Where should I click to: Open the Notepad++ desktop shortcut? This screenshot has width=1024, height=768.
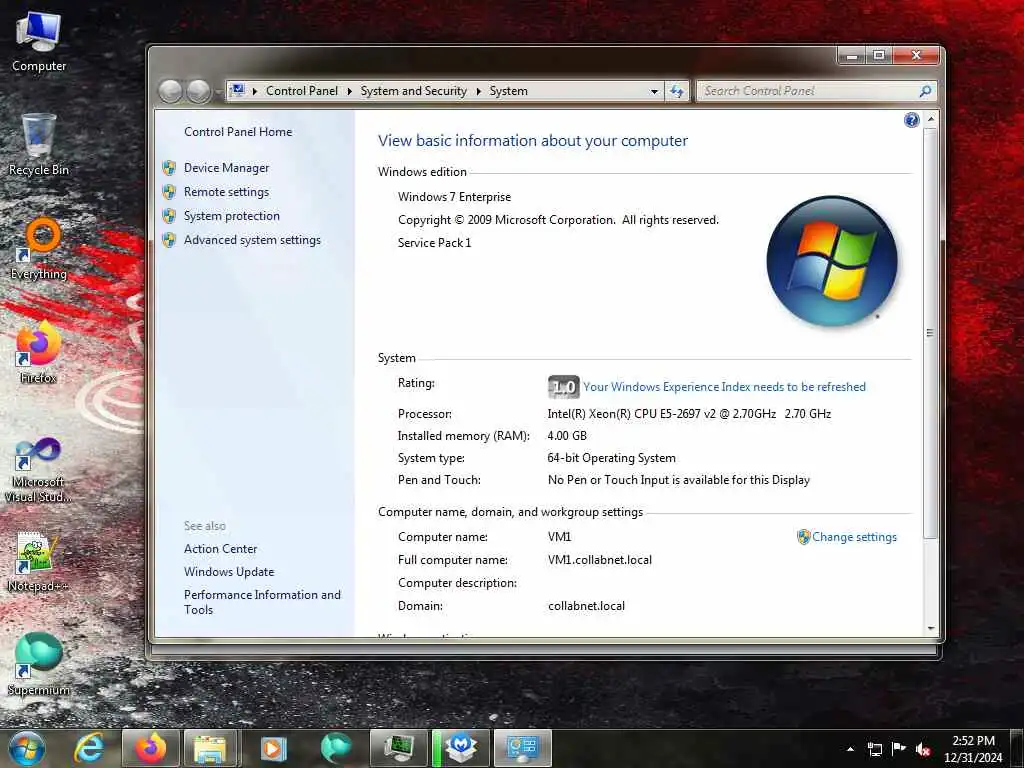38,562
